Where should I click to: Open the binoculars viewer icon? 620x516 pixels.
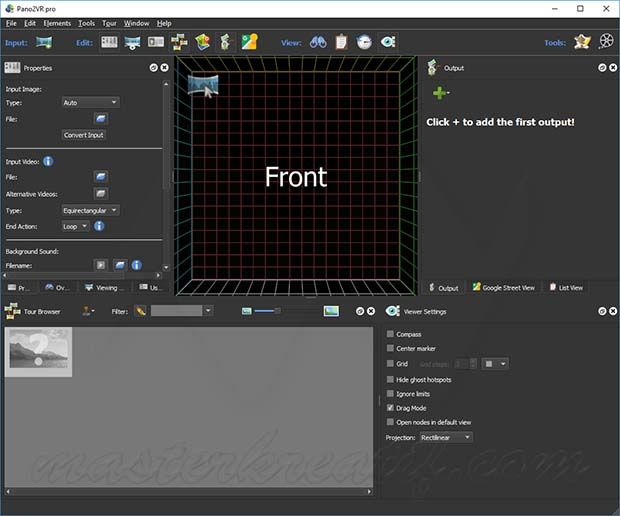tap(318, 43)
